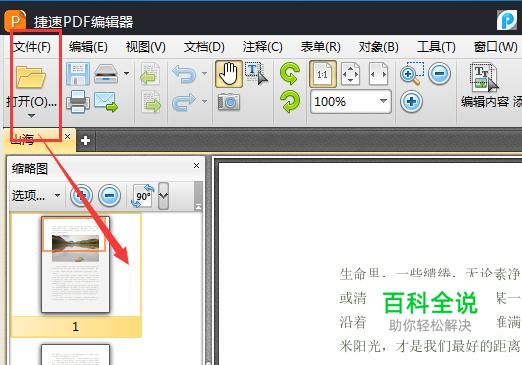The image size is (522, 365).
Task: Open the 文件(F) menu
Action: pyautogui.click(x=32, y=47)
